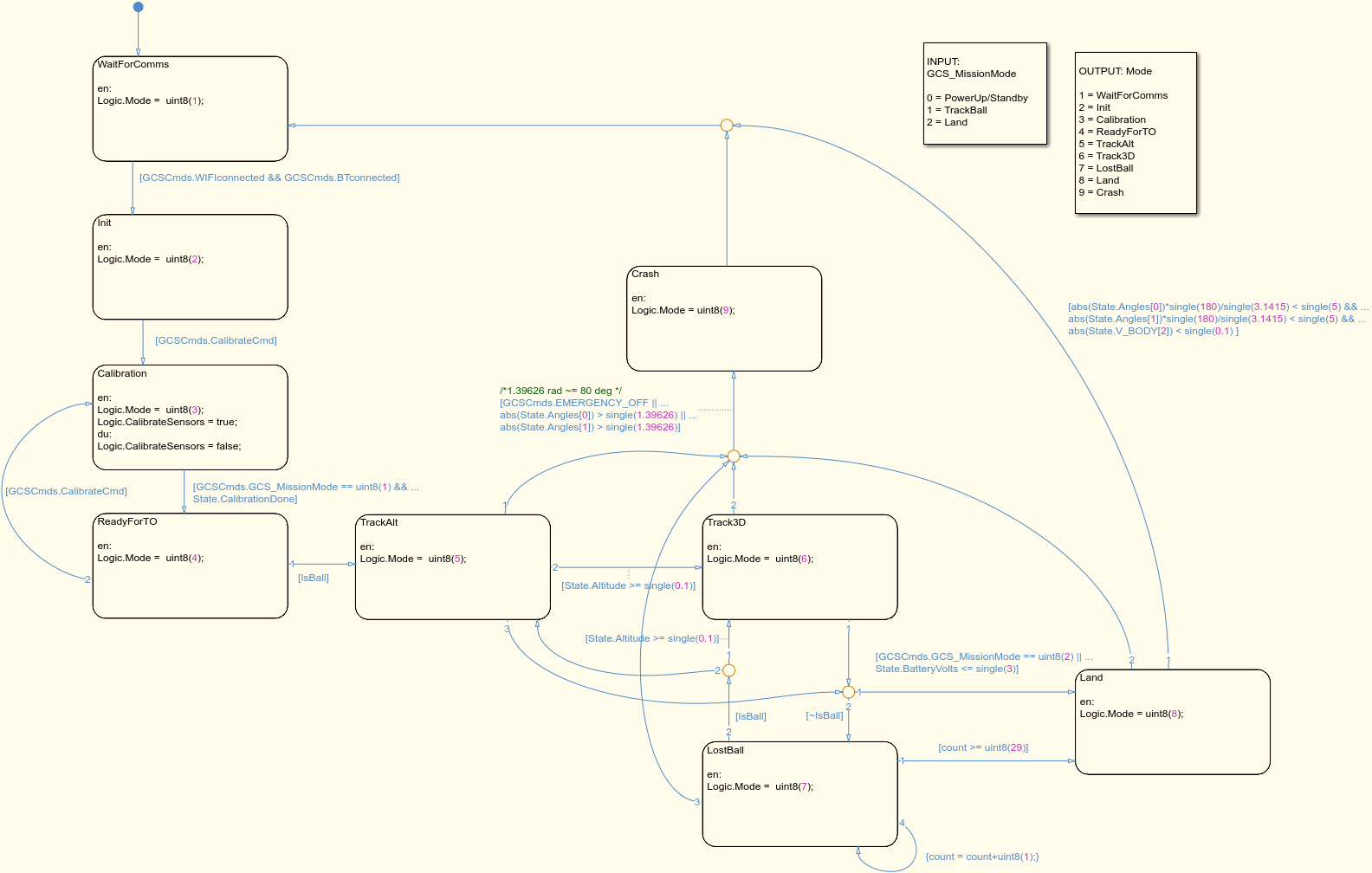Click the [IsBall] label above LostBall
The height and width of the screenshot is (873, 1372).
click(751, 716)
